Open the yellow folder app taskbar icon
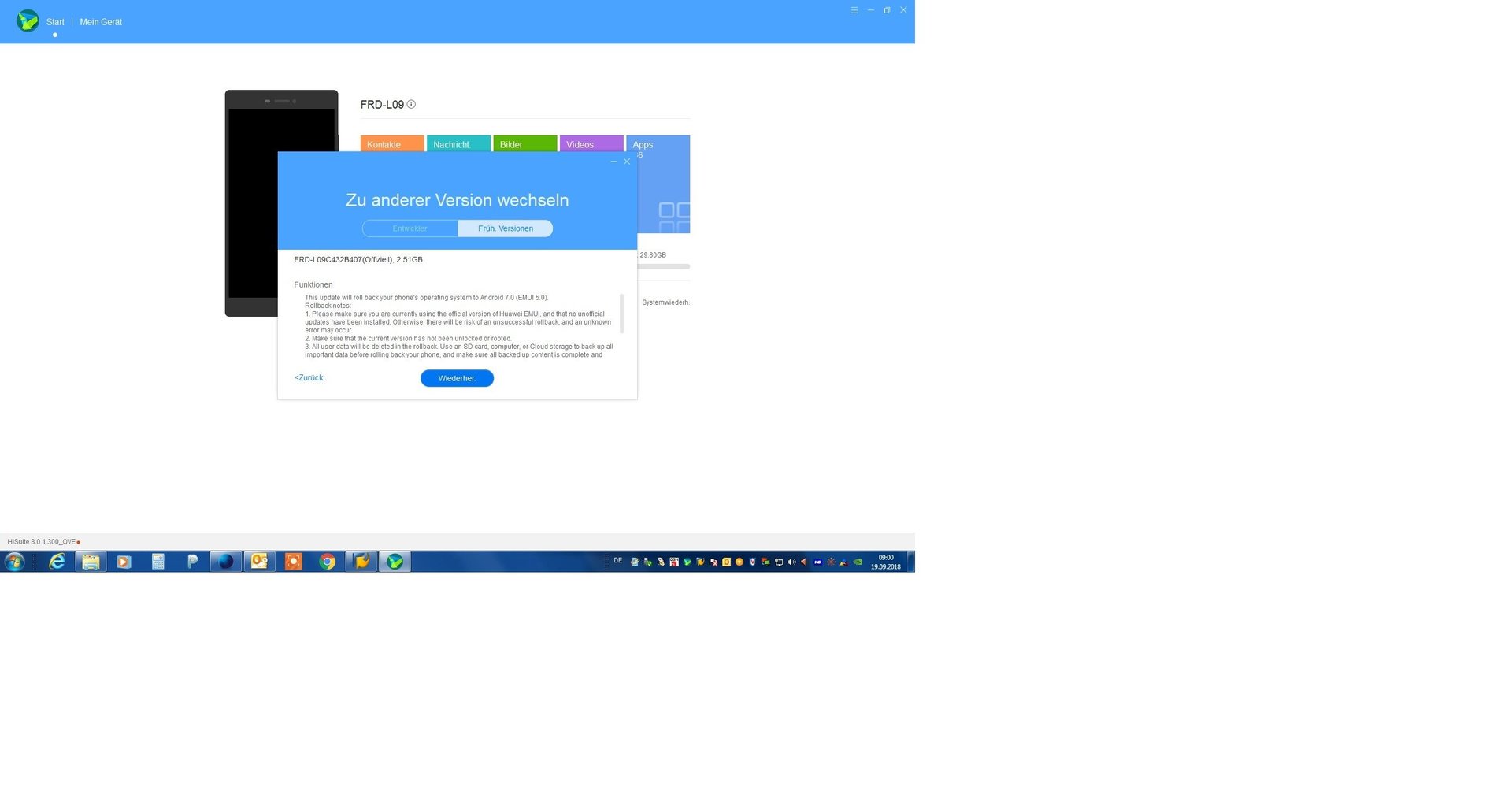 (361, 562)
